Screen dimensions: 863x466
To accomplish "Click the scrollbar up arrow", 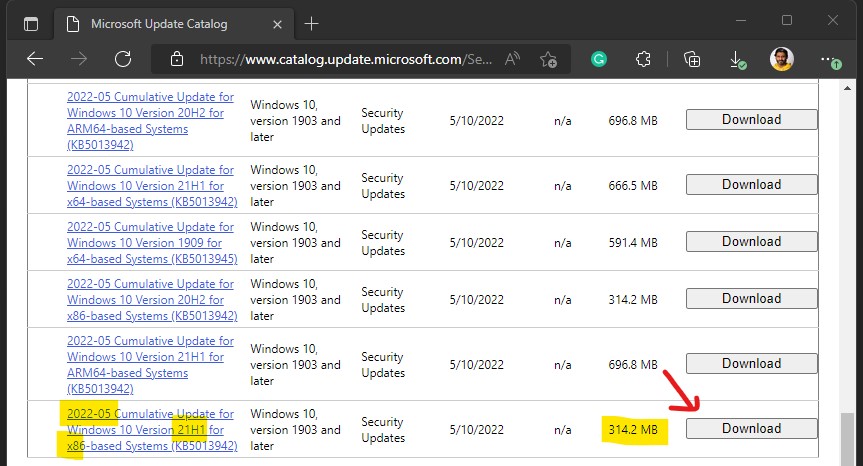I will click(847, 88).
